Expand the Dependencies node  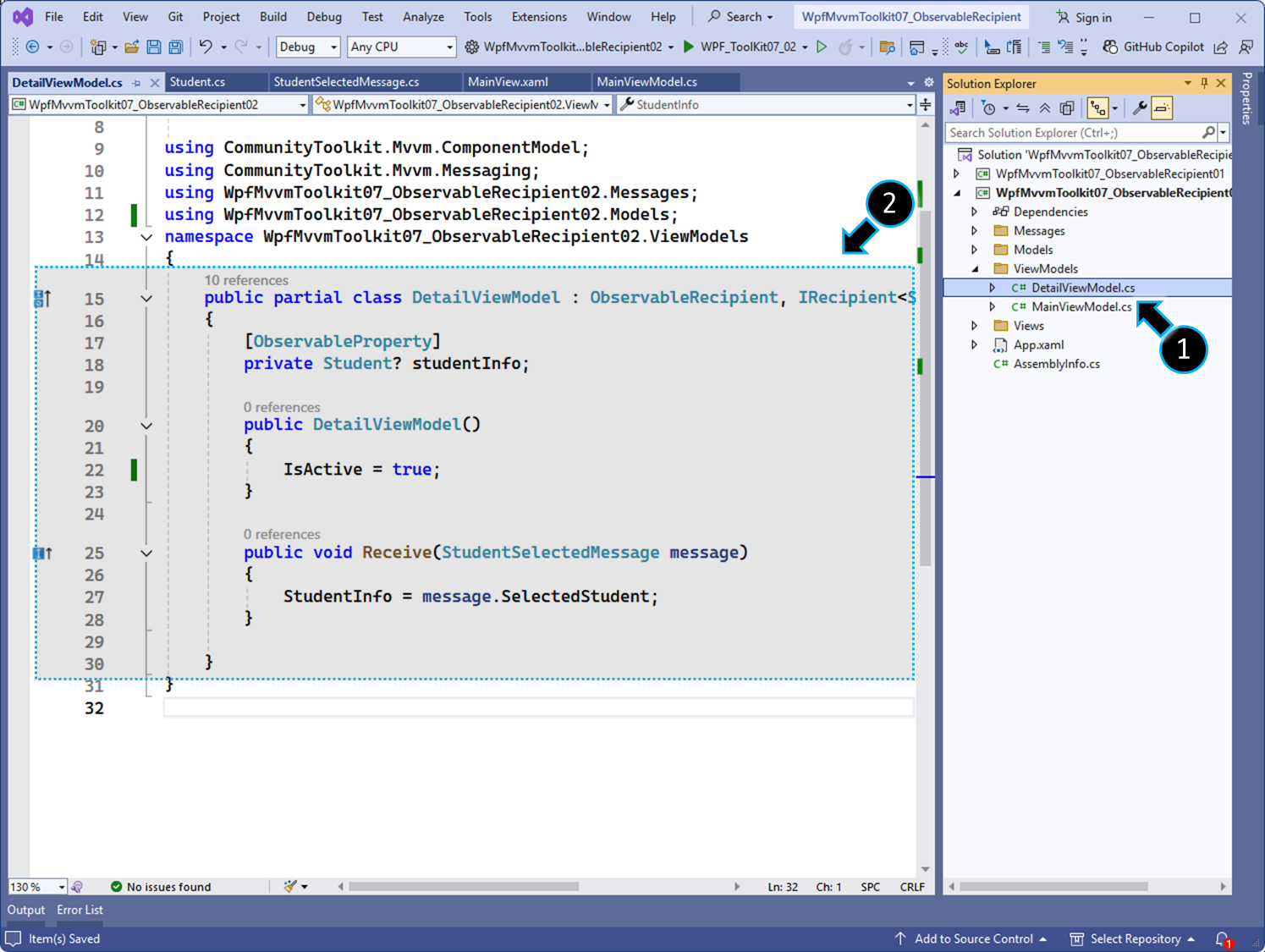click(x=974, y=212)
